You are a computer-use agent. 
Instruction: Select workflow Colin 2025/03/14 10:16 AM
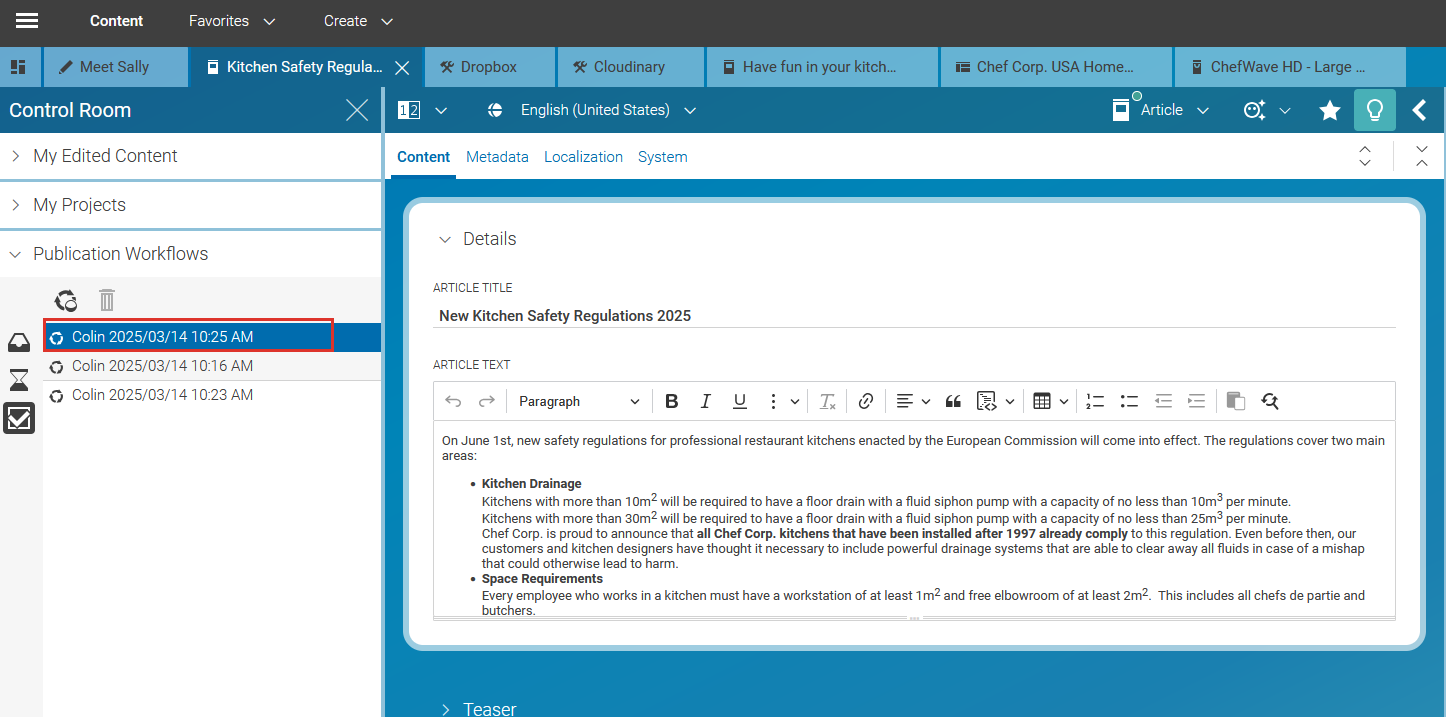click(162, 366)
